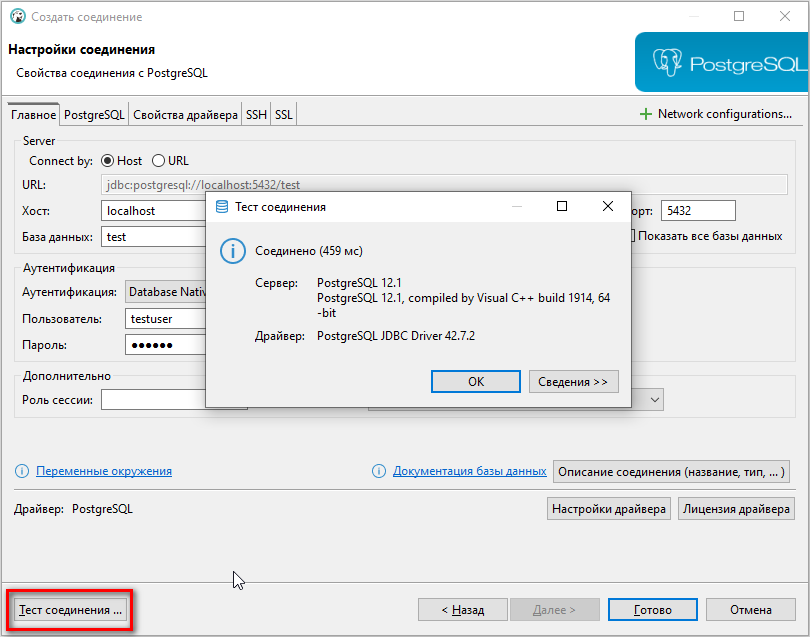Click the Роль сессии input field
The image size is (810, 637).
(x=153, y=400)
